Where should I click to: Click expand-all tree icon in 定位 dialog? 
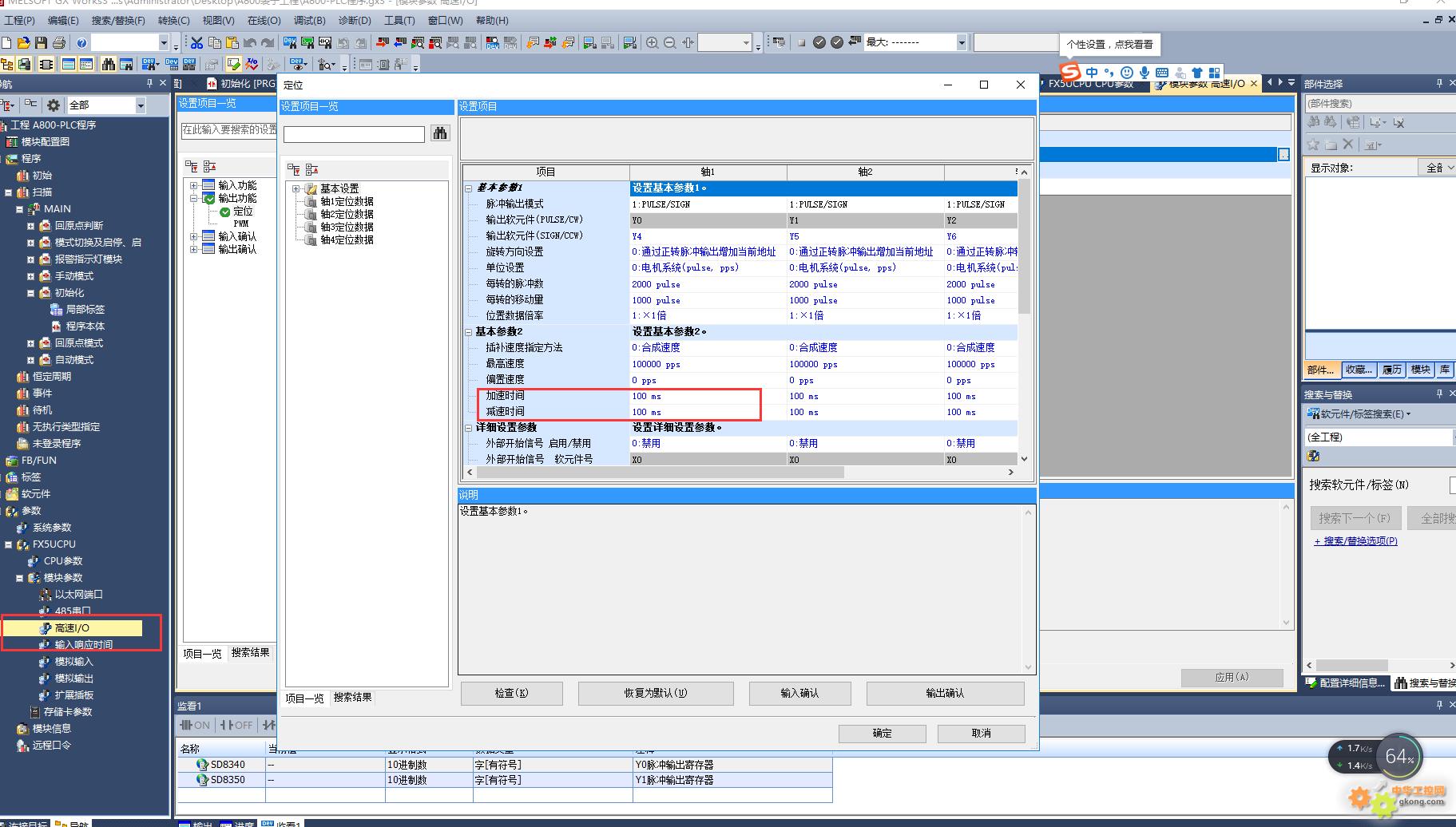(294, 169)
